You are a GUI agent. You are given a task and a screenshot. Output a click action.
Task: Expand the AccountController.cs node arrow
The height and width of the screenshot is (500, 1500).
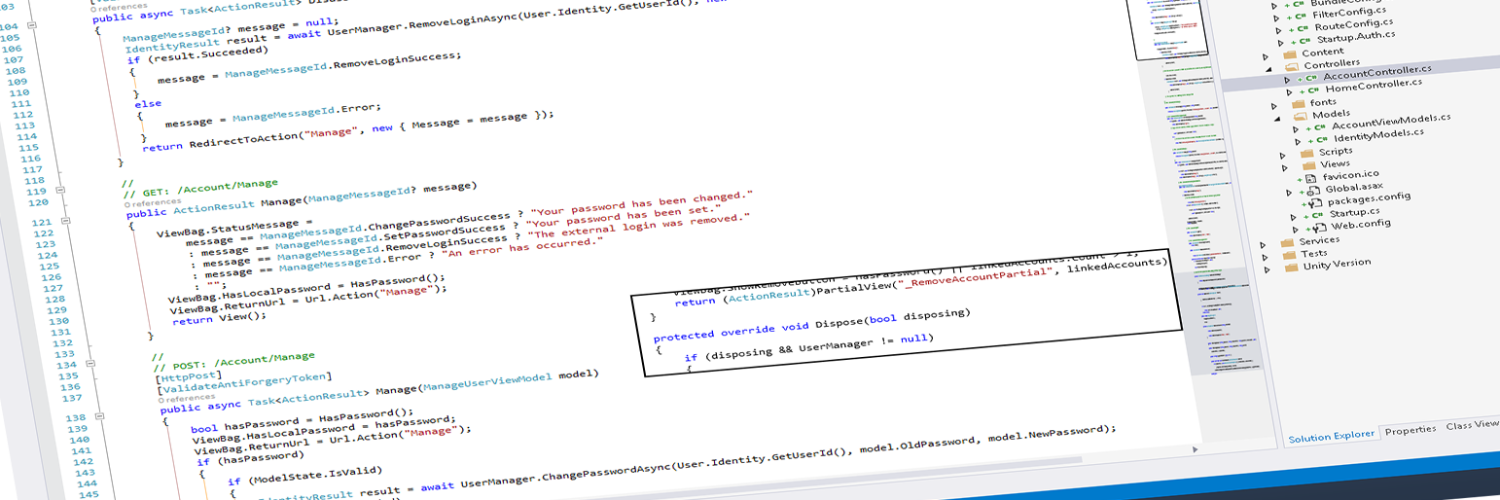(1288, 80)
